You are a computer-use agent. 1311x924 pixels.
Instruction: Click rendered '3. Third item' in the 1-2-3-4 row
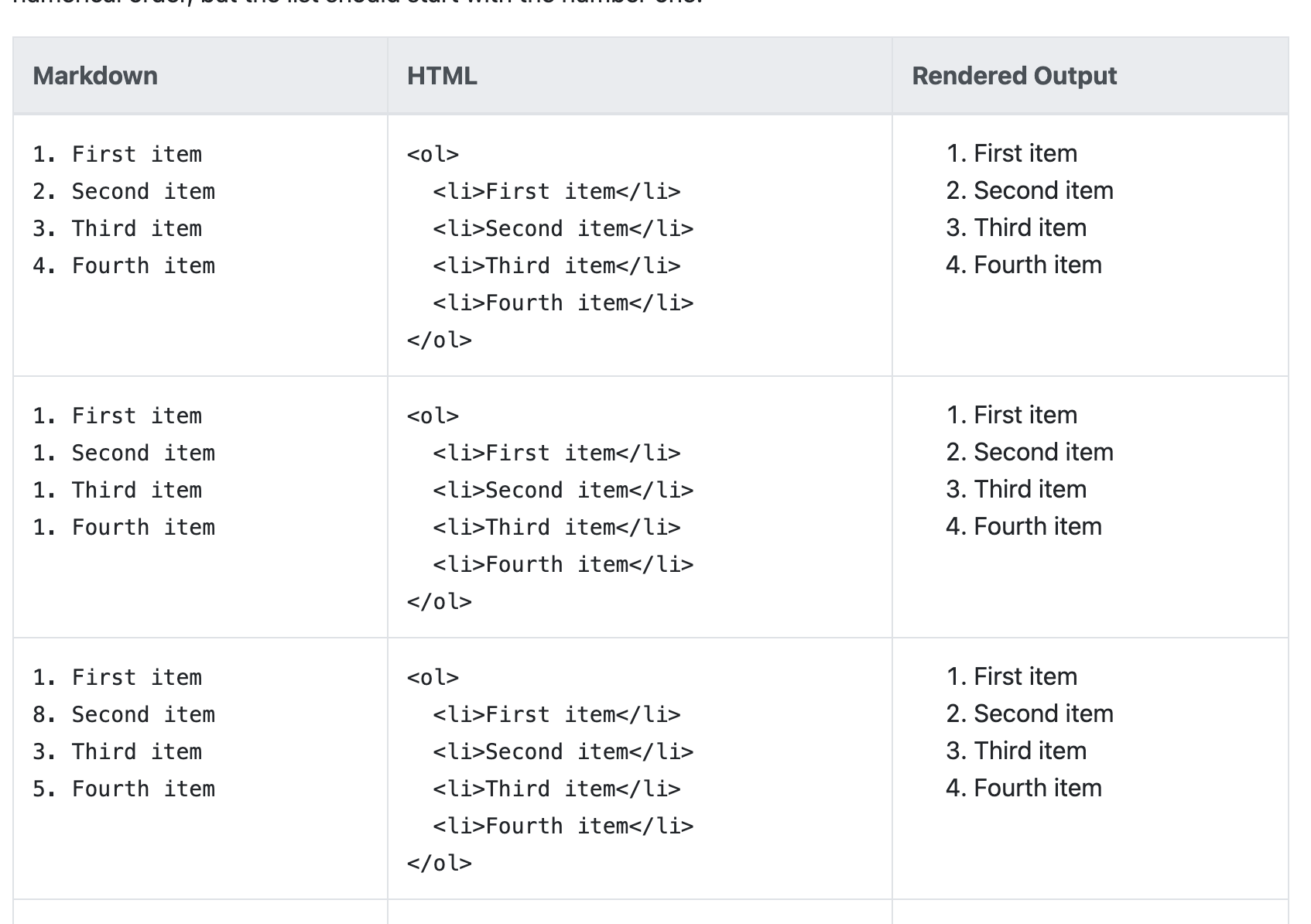(x=1016, y=228)
